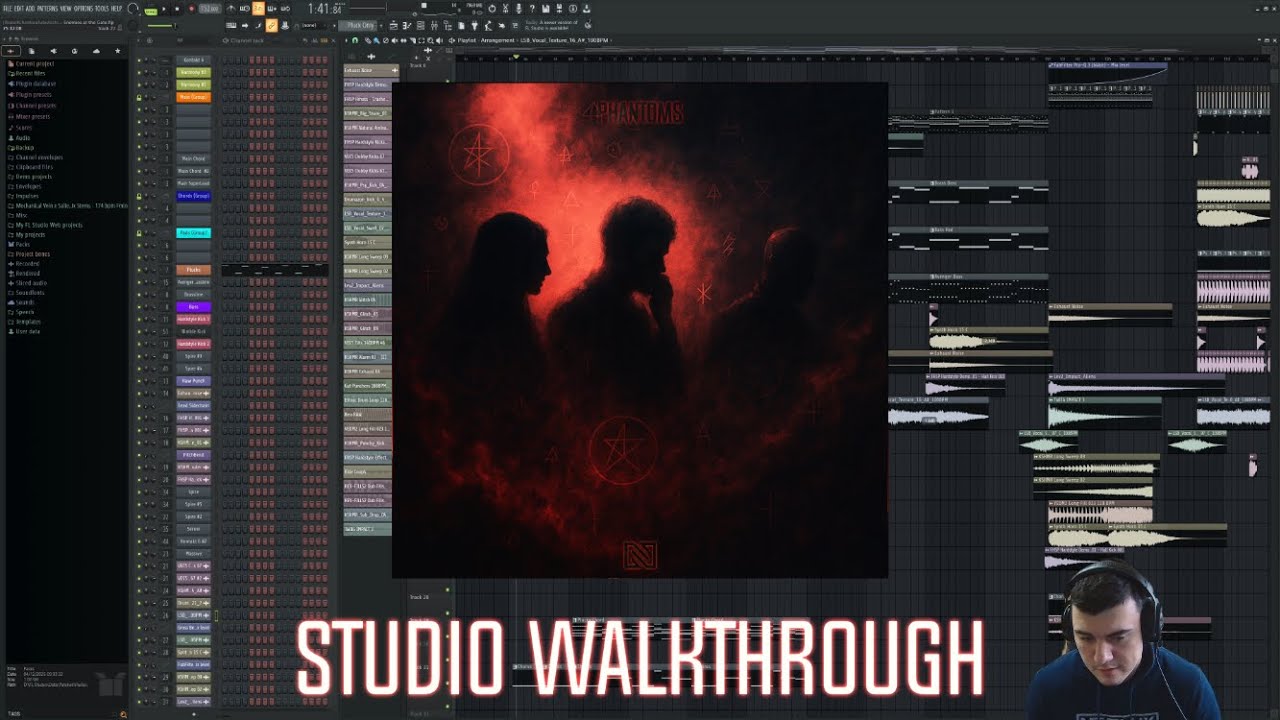The image size is (1280, 720).
Task: Click the playhead marker on the timeline ruler
Action: click(516, 56)
